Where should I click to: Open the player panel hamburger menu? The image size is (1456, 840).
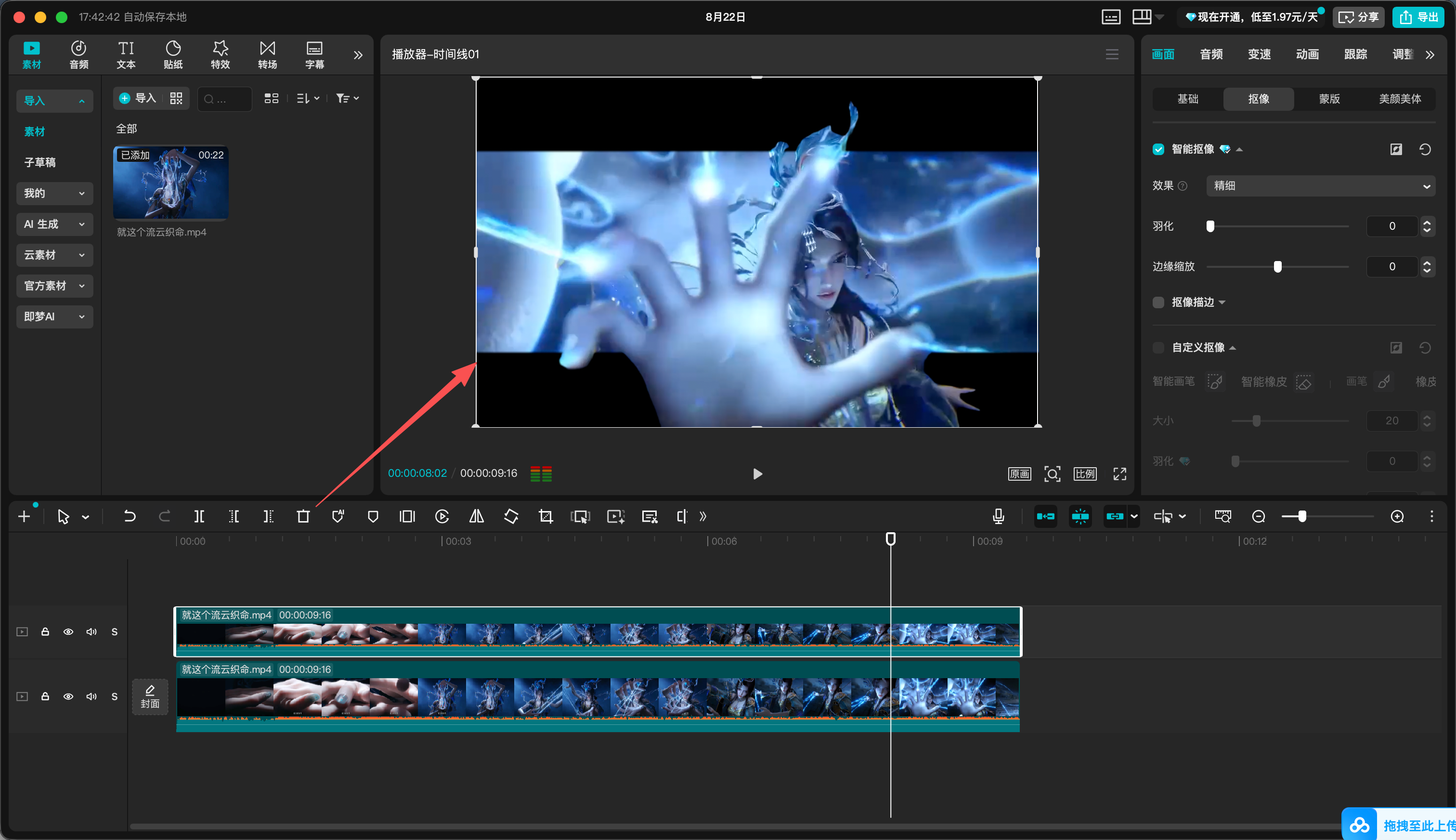(1112, 54)
